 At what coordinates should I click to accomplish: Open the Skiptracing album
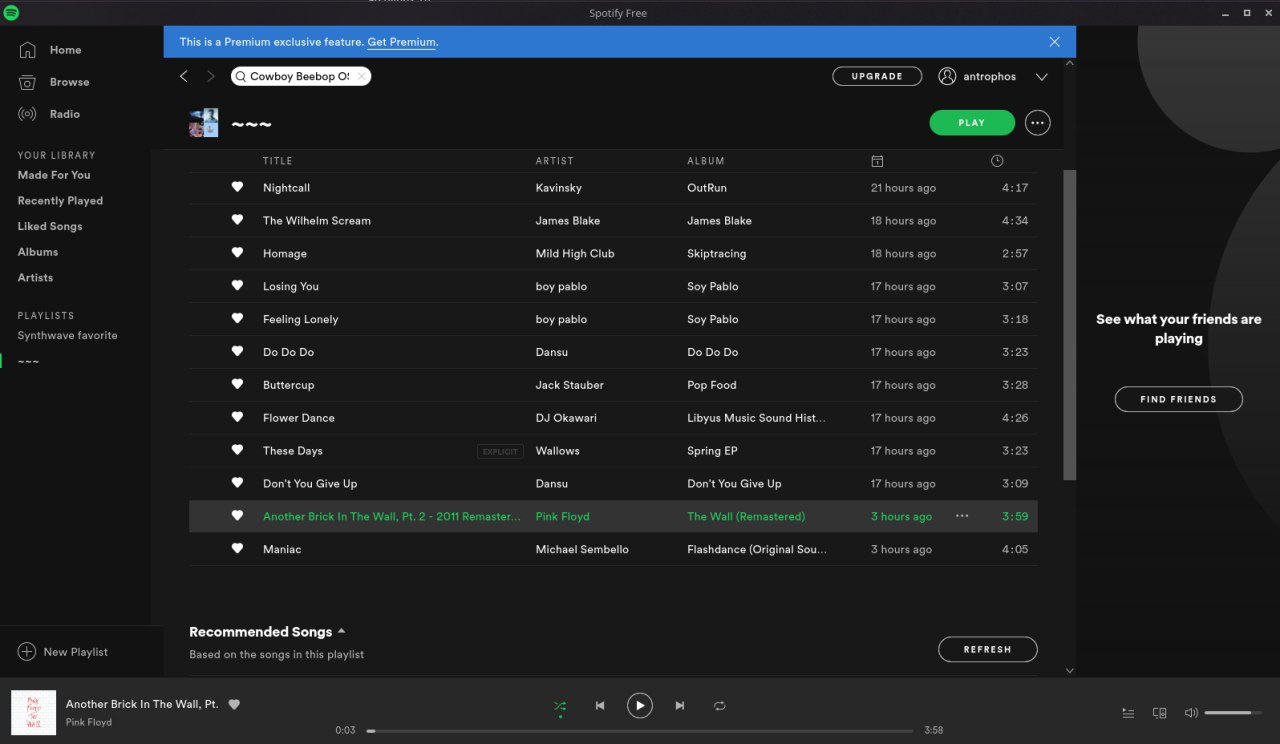[x=716, y=254]
